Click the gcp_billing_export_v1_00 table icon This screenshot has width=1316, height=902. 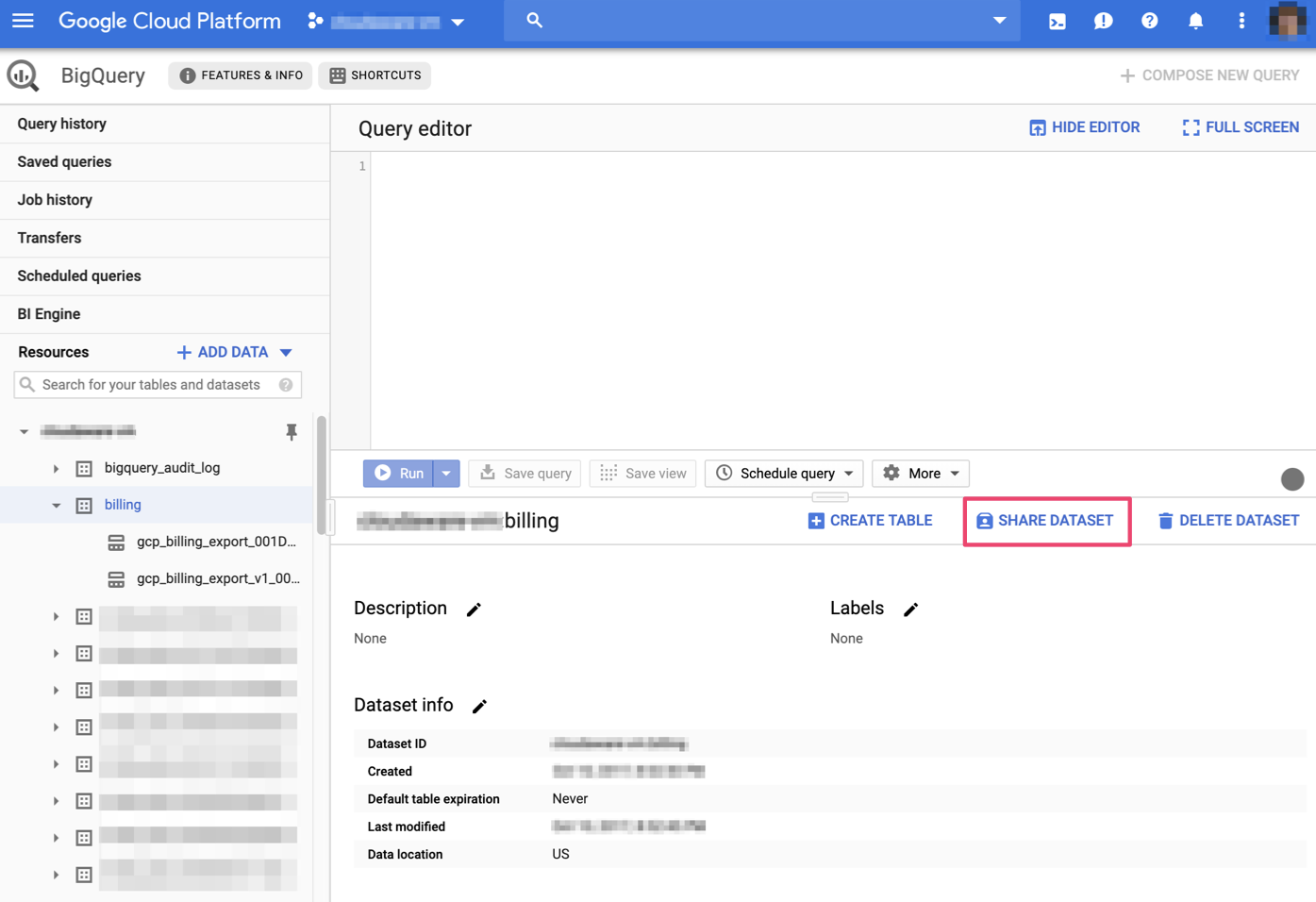116,579
